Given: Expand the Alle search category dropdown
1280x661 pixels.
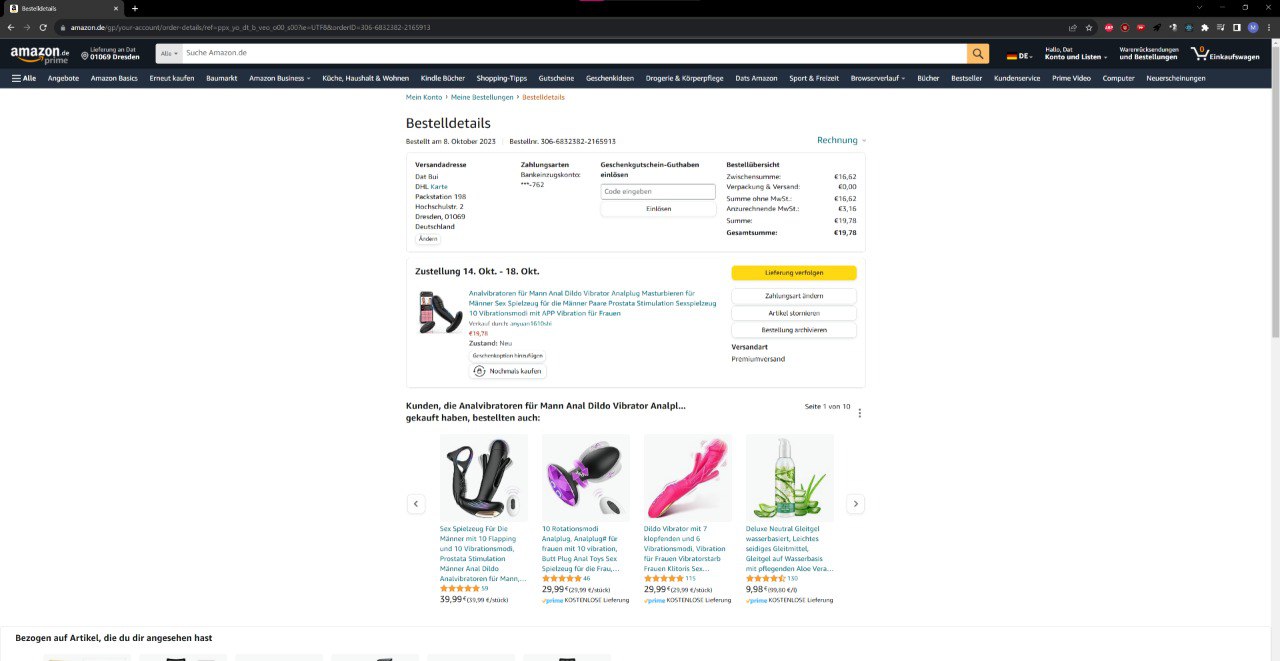Looking at the screenshot, I should coord(170,53).
